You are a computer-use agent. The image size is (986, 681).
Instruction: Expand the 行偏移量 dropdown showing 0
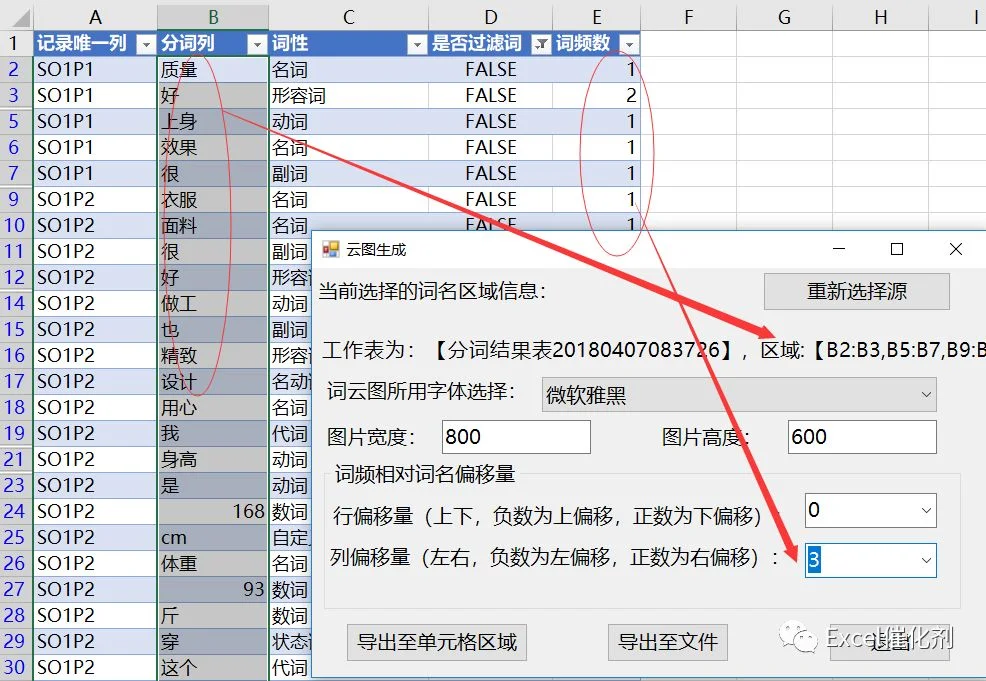coord(926,510)
